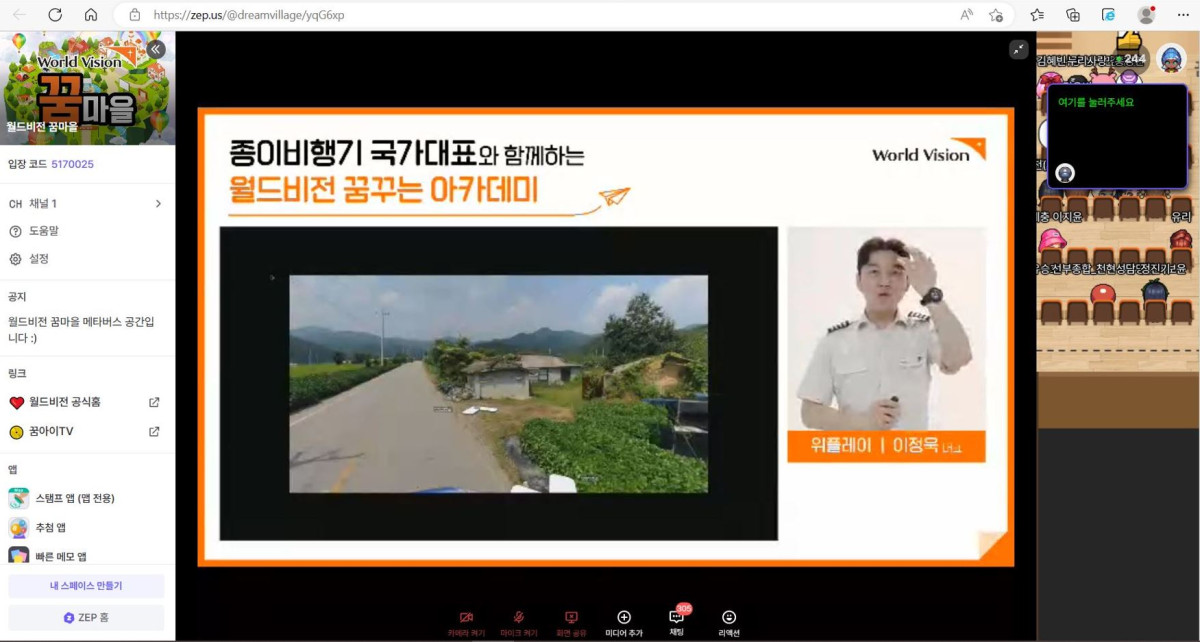Click the 공지 notice heading
This screenshot has height=642, width=1200.
17,297
